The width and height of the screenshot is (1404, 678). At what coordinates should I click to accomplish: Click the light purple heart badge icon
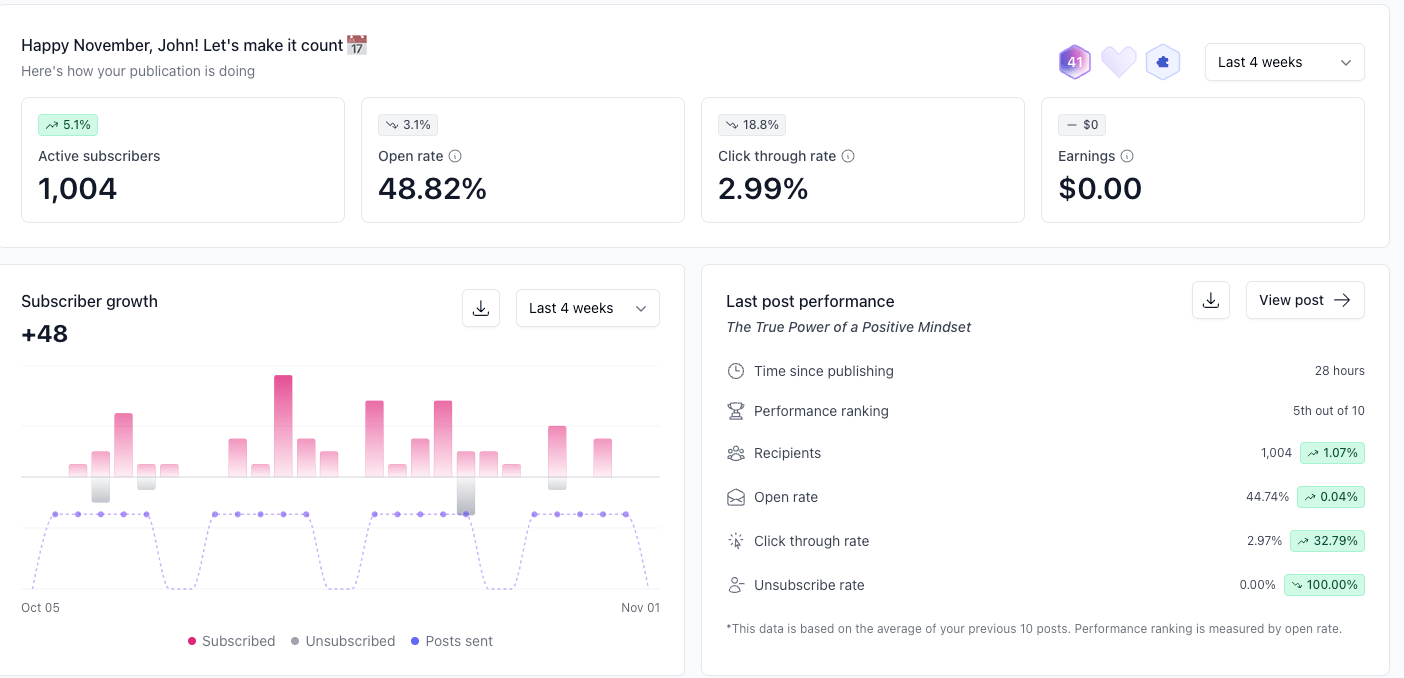pos(1119,62)
